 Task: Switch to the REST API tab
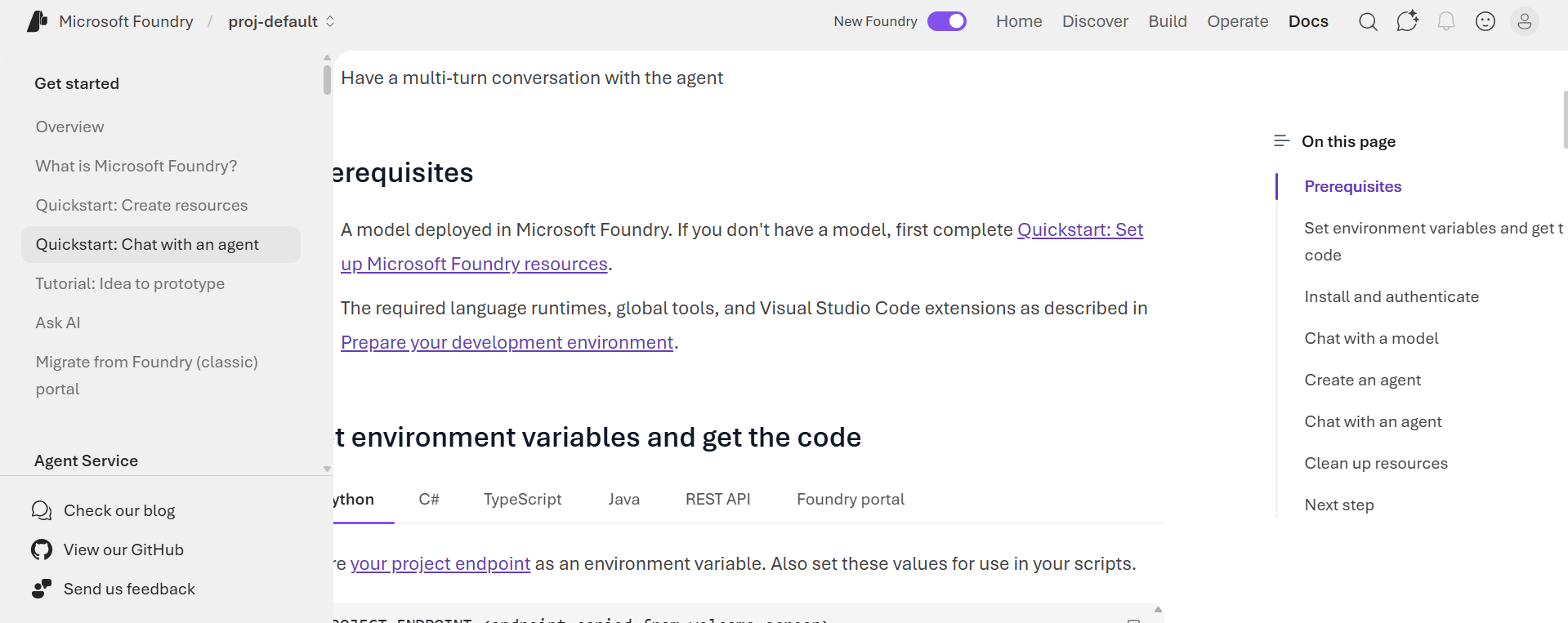click(718, 499)
